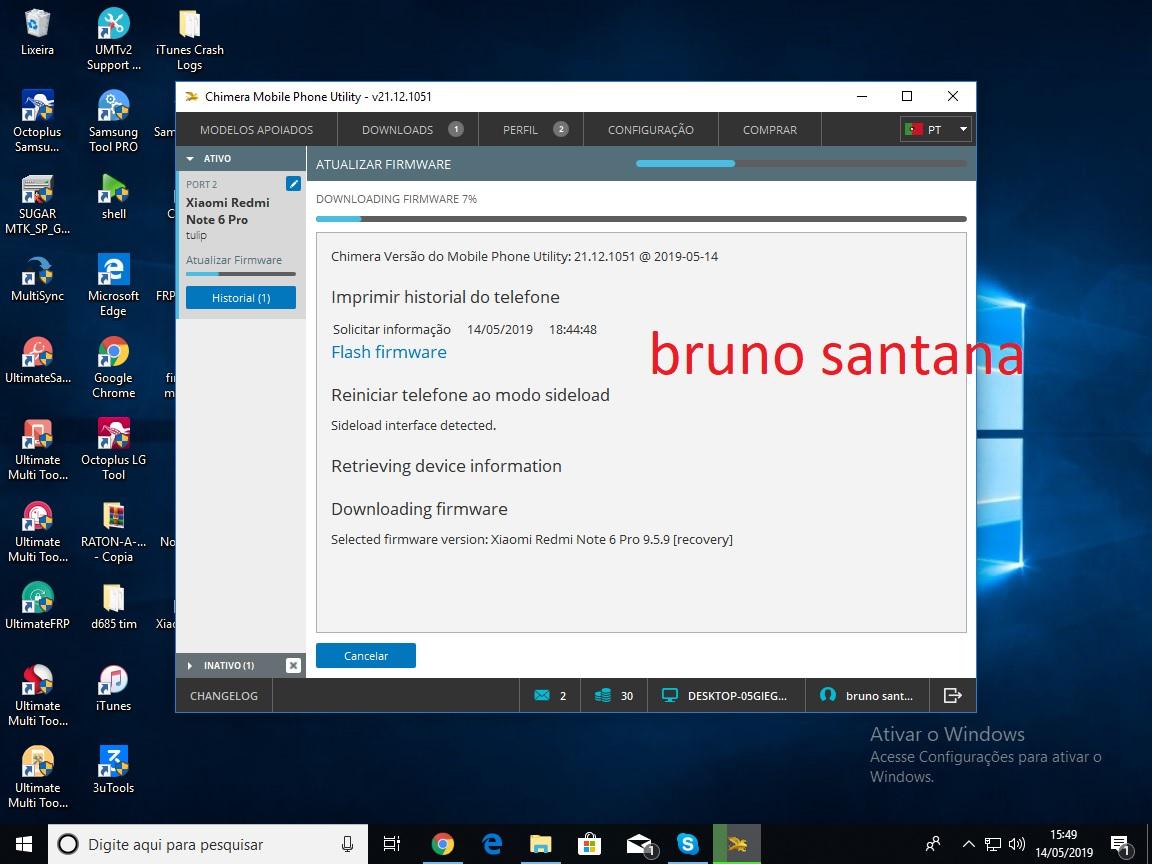This screenshot has width=1152, height=864.
Task: Open the d685 tim folder on the desktop
Action: tap(113, 607)
